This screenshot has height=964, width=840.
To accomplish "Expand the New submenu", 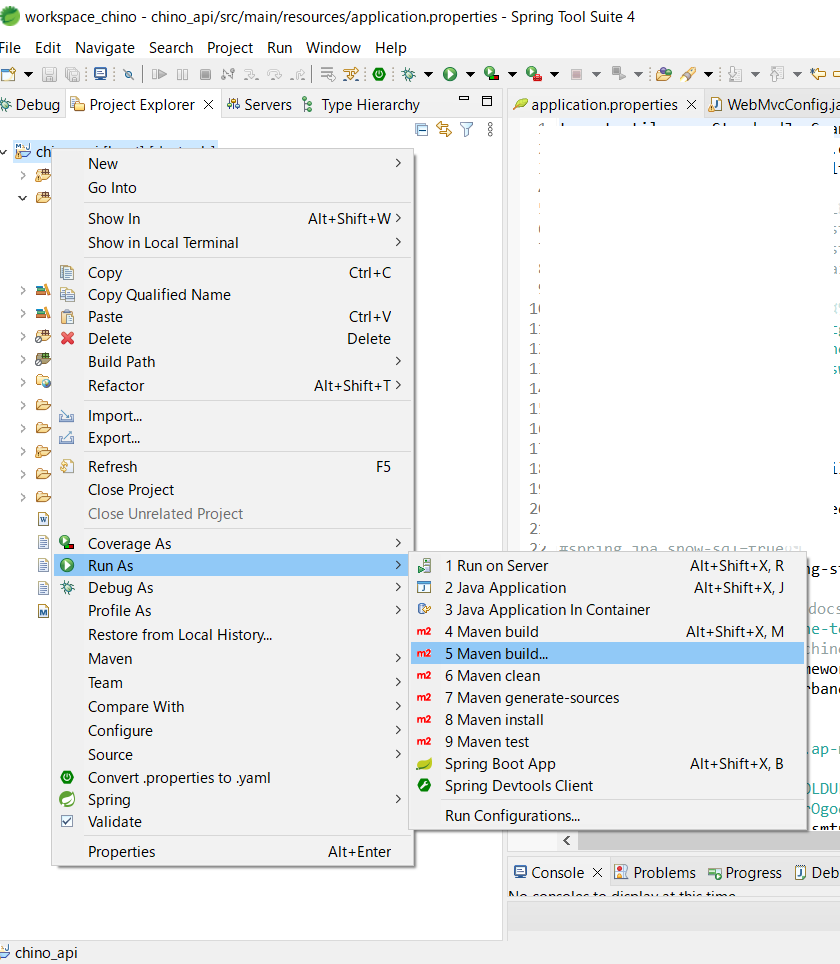I will click(103, 164).
